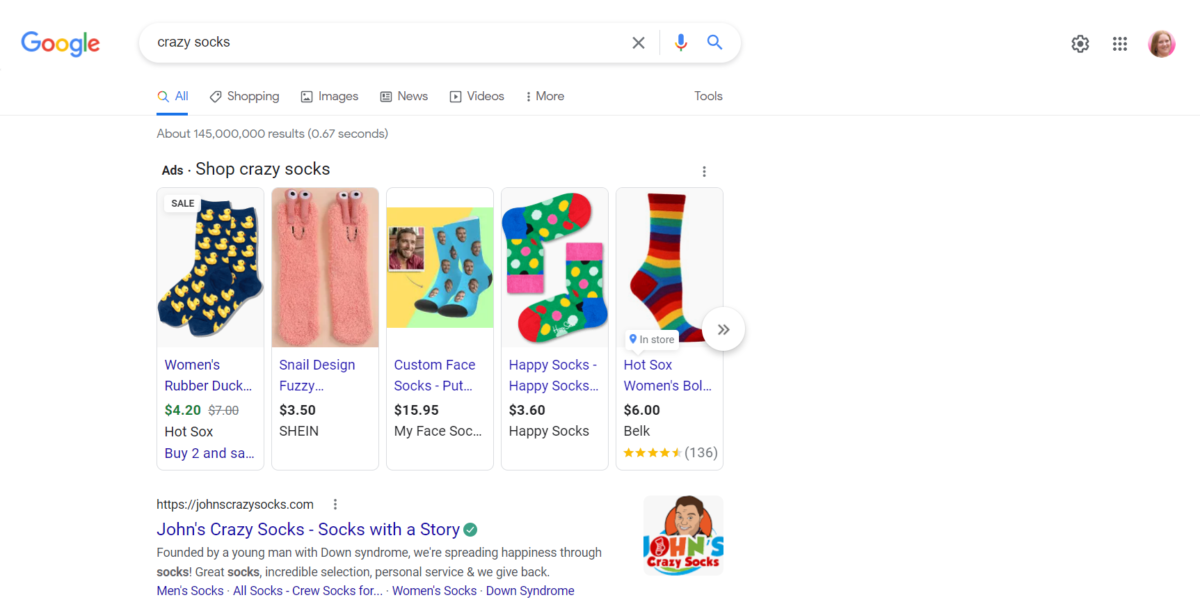Follow the Men's Socks sitelink
1200x609 pixels.
pyautogui.click(x=190, y=591)
